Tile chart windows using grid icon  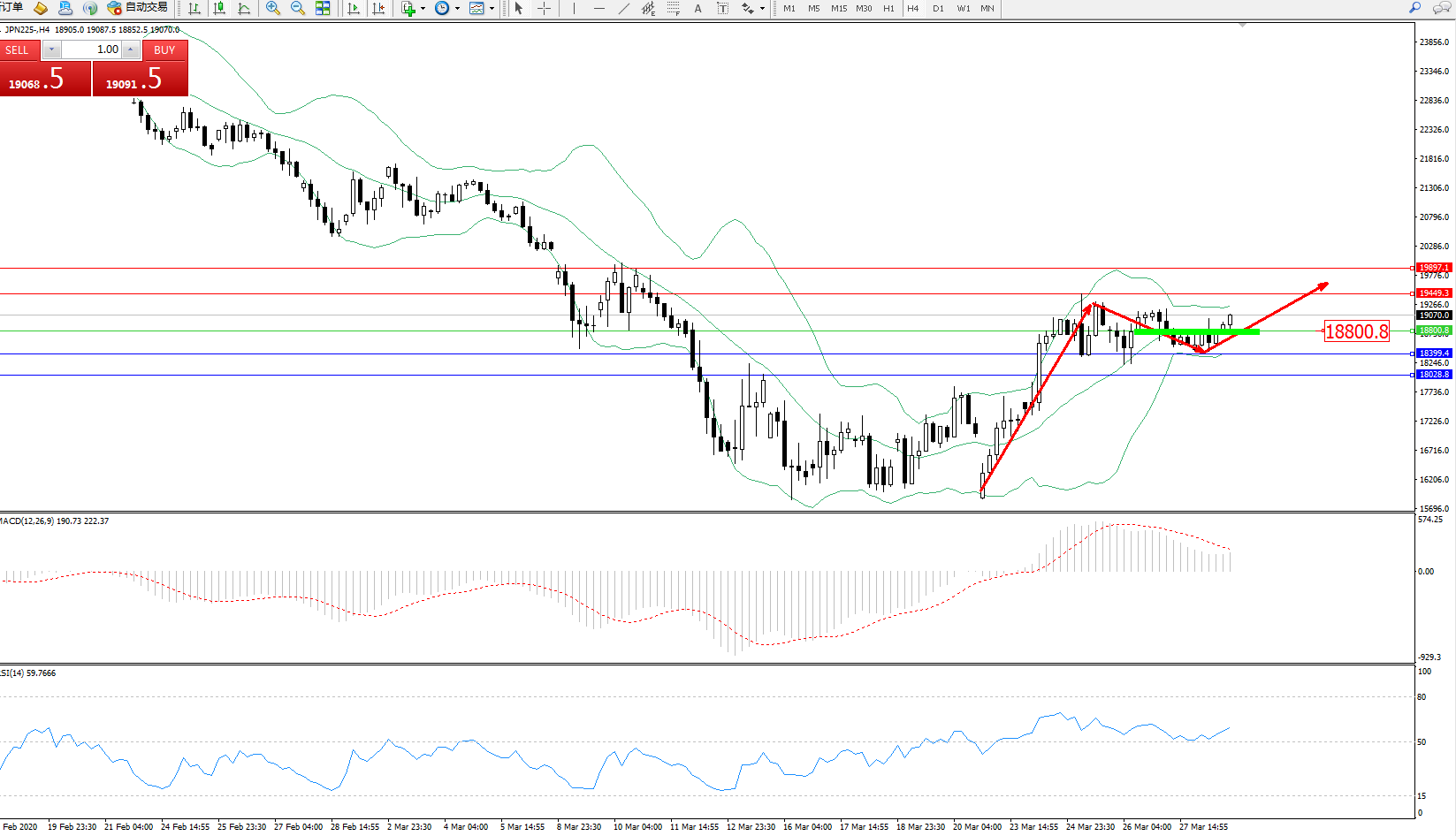tap(323, 8)
